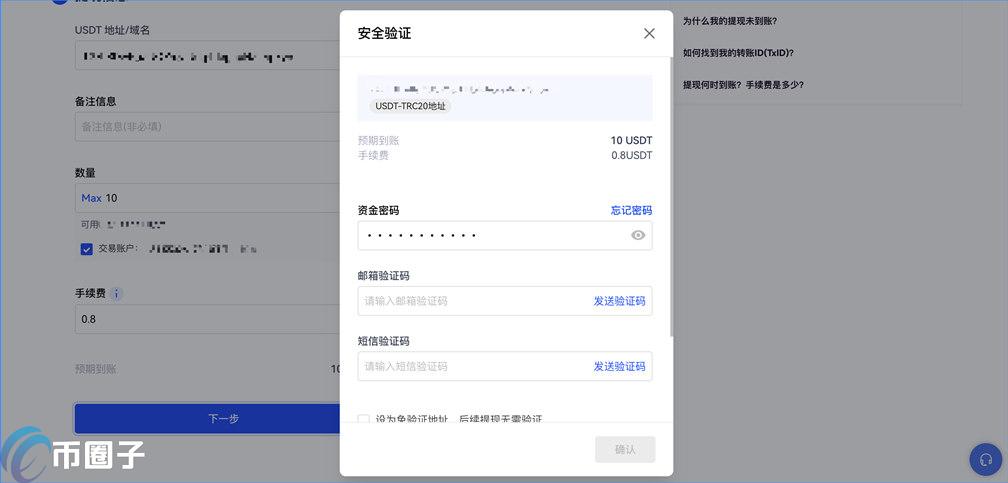Open customer support headset chat button
This screenshot has width=1008, height=483.
985,459
